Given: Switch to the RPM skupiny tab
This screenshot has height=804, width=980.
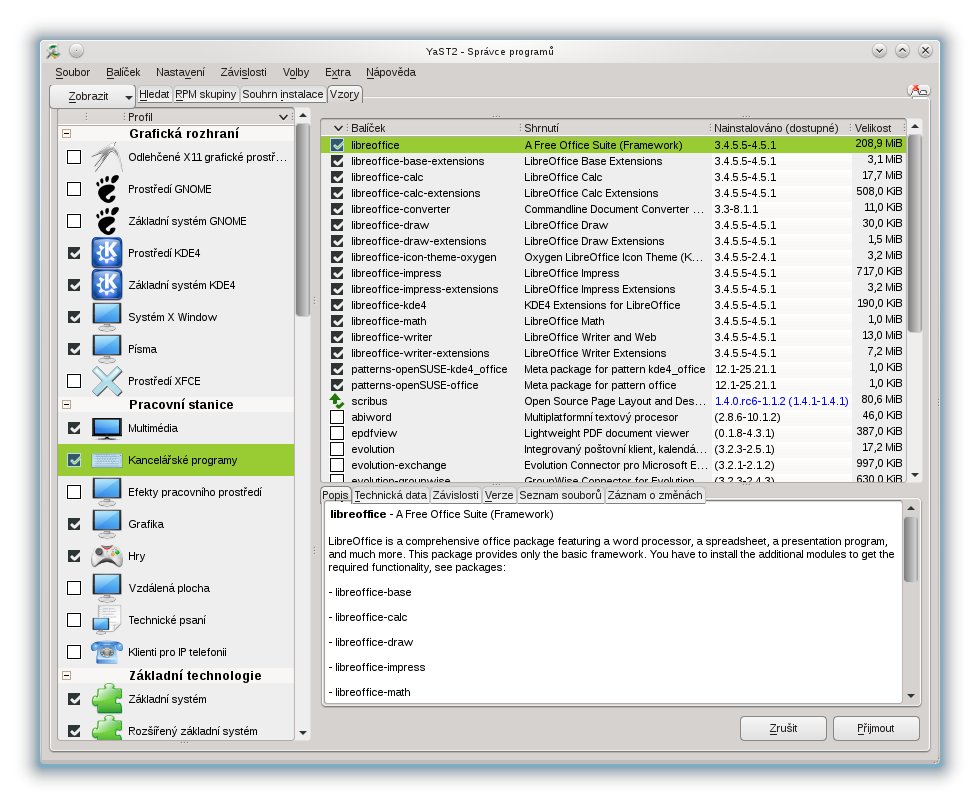Looking at the screenshot, I should (x=206, y=94).
